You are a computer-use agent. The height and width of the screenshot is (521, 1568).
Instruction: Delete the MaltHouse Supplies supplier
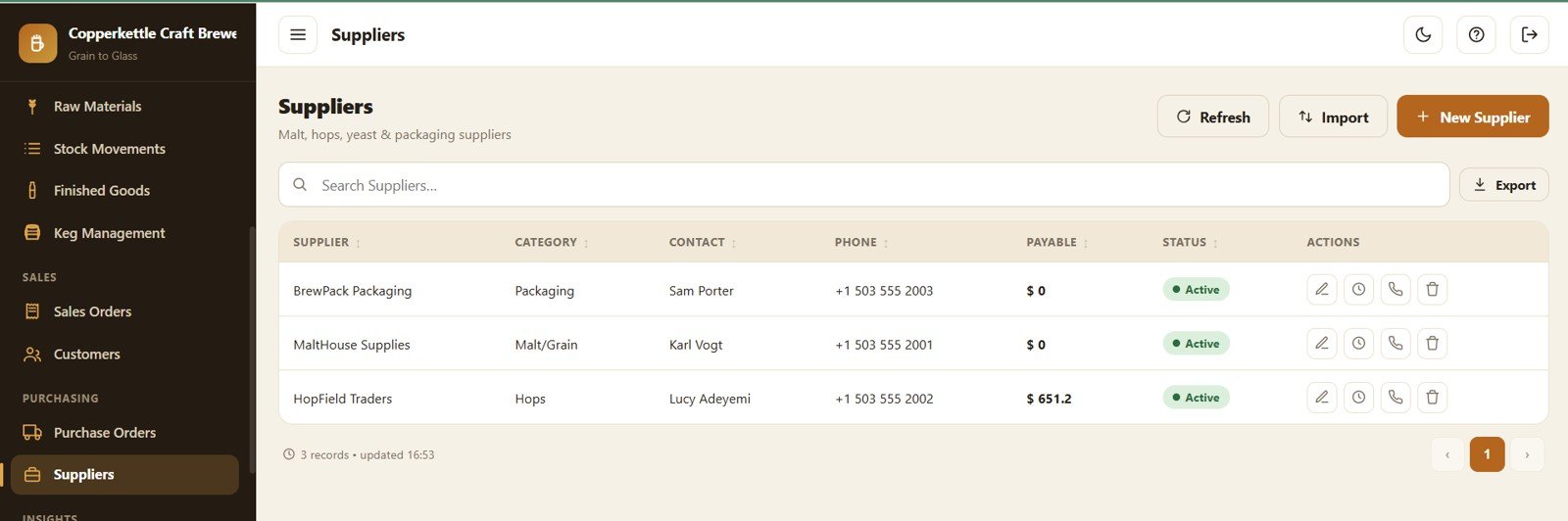coord(1432,344)
